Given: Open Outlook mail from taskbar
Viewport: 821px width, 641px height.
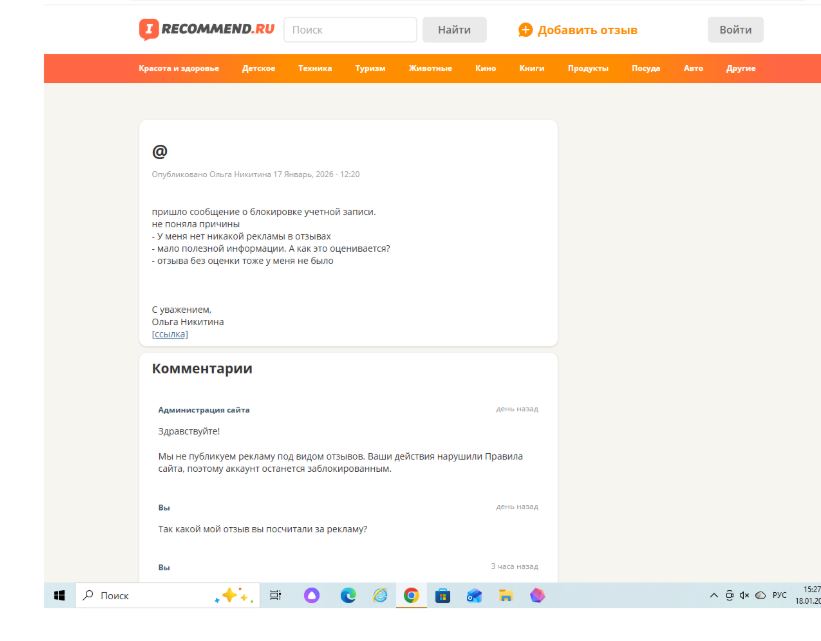Looking at the screenshot, I should [x=474, y=595].
